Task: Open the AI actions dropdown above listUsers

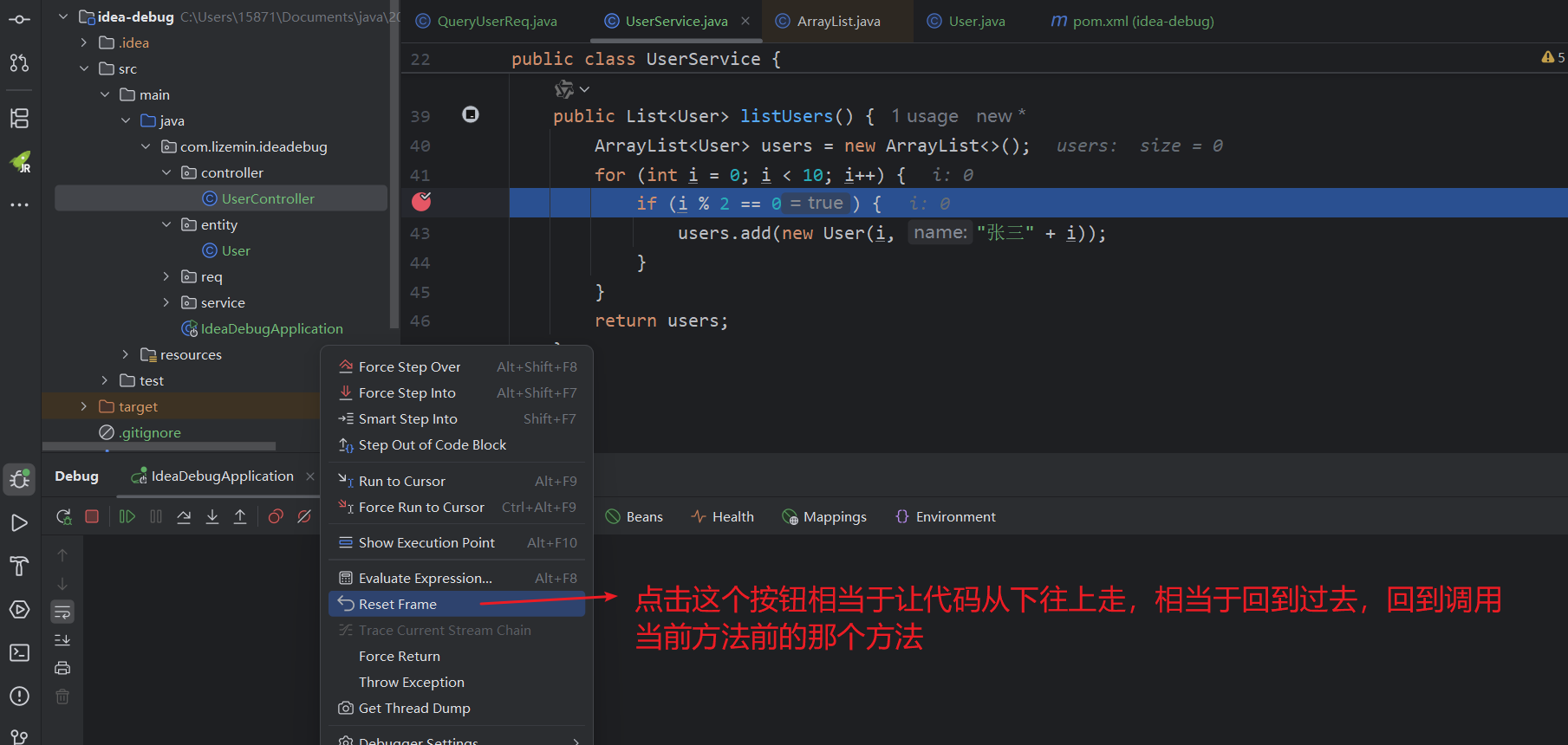Action: click(x=572, y=89)
